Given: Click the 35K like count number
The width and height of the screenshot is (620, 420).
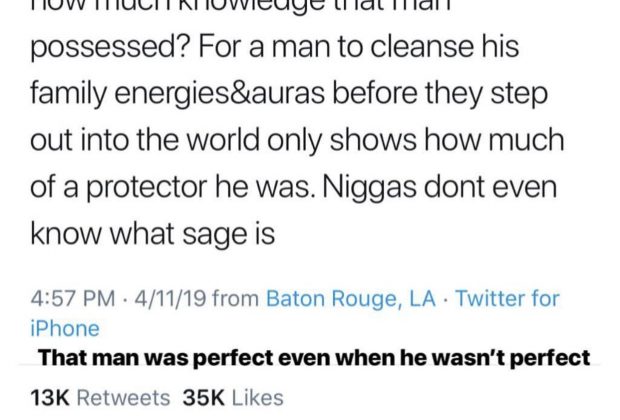Looking at the screenshot, I should click(204, 398).
